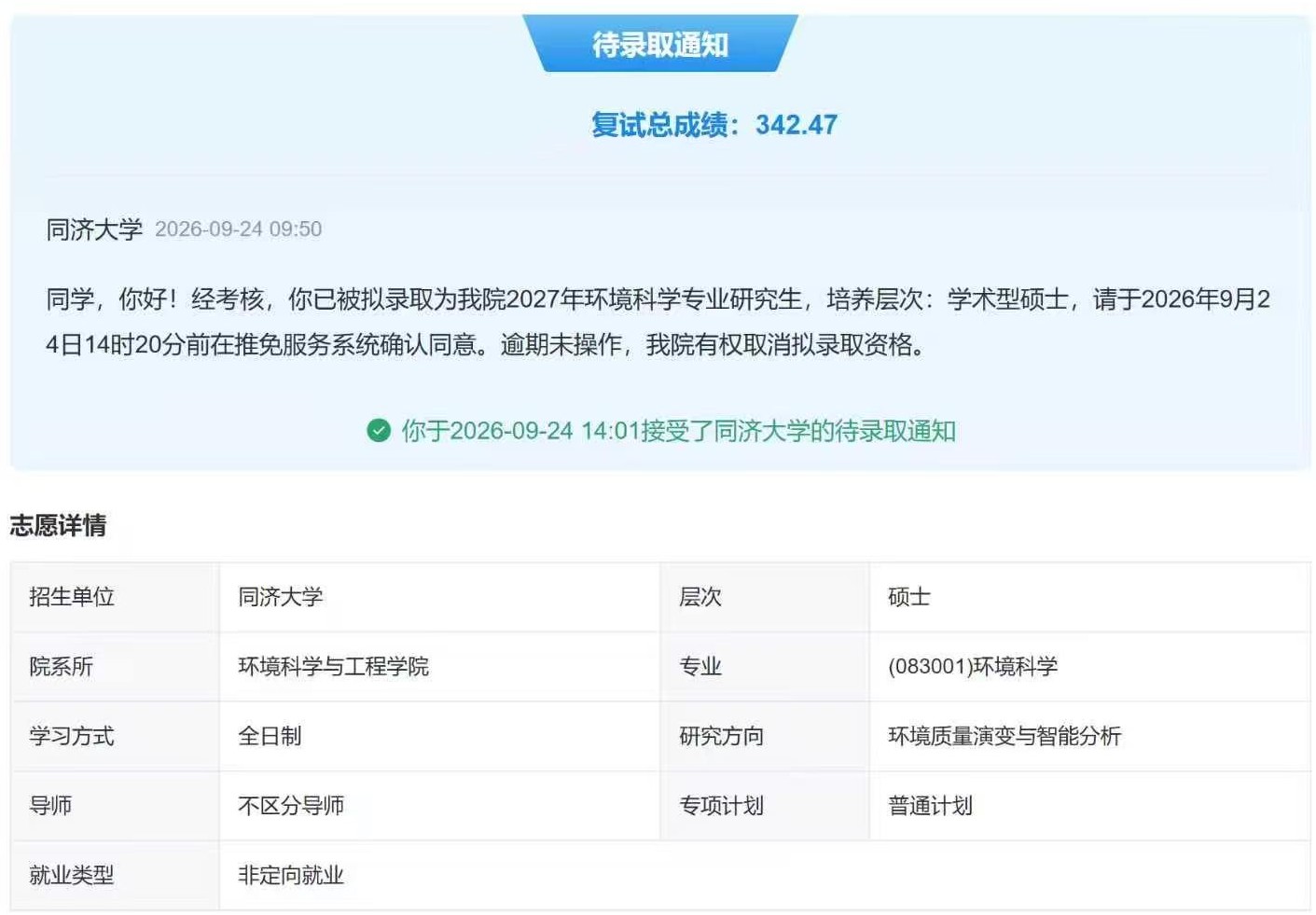This screenshot has width=1316, height=915.
Task: Click the 环境科学与工程学院 value cell
Action: point(439,667)
